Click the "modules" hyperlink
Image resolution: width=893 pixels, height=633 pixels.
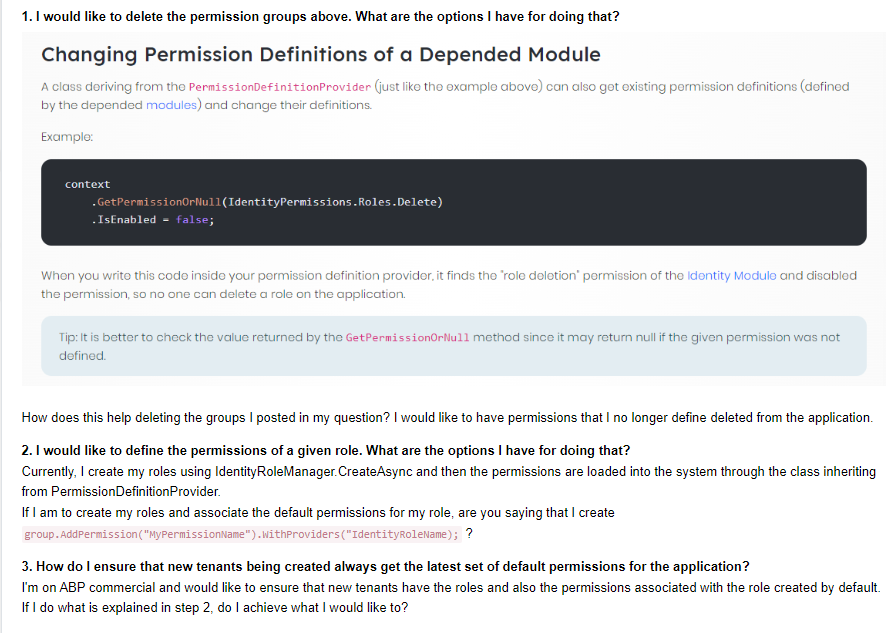(x=172, y=105)
